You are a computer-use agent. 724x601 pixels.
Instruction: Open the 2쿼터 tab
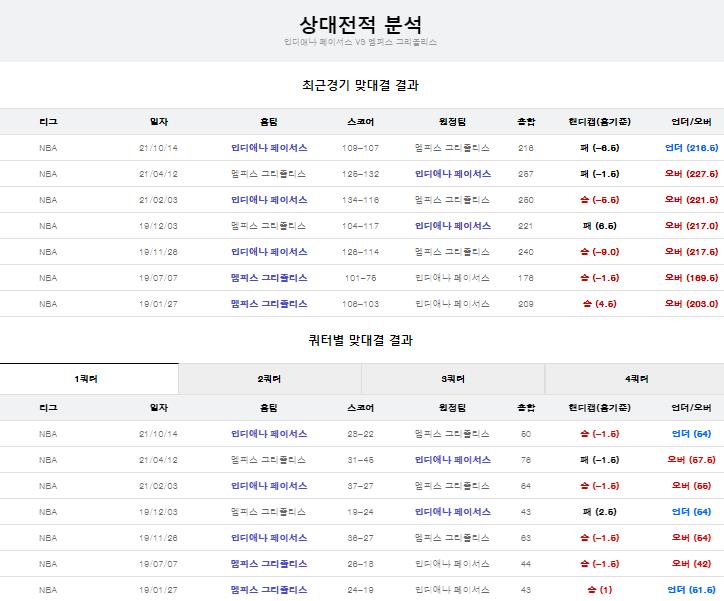click(270, 379)
